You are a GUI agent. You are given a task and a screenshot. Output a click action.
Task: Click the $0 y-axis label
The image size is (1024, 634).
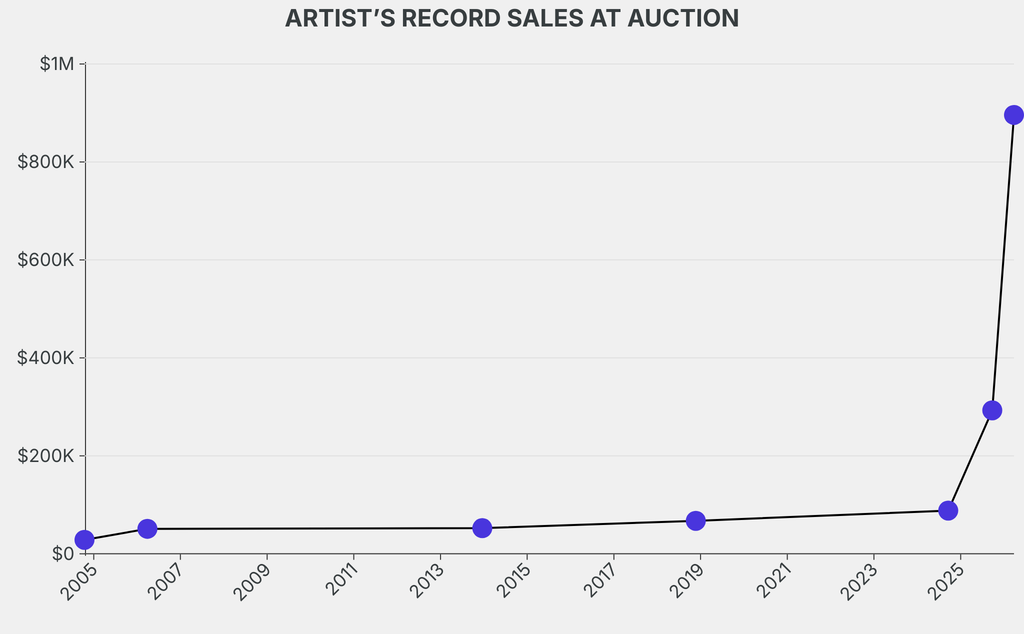tap(61, 554)
